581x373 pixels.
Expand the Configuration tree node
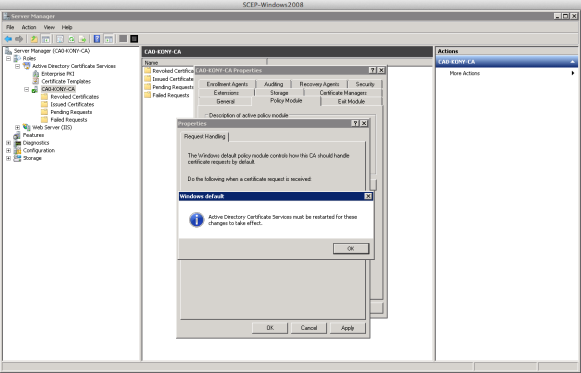point(8,150)
